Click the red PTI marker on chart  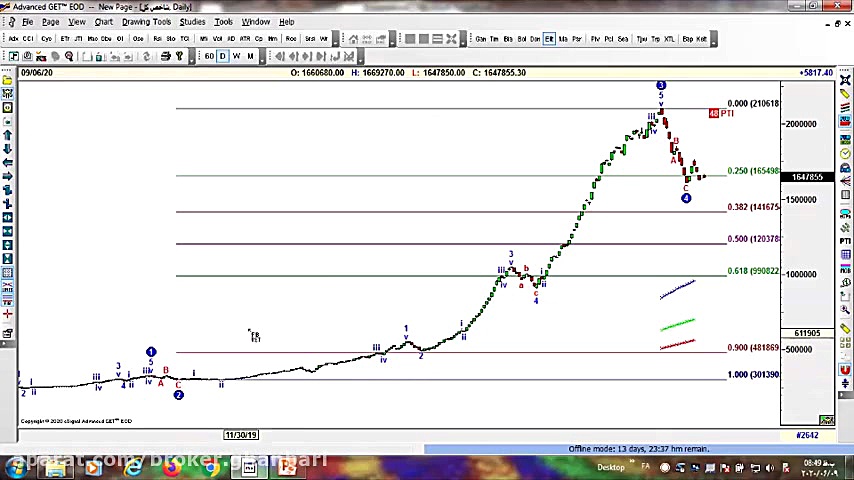tap(721, 113)
